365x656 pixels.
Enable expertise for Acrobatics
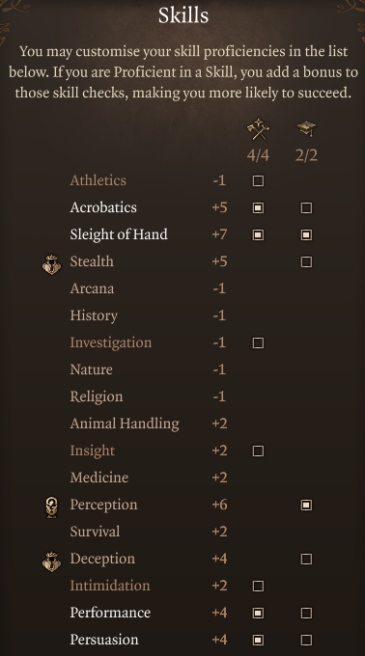[x=306, y=208]
